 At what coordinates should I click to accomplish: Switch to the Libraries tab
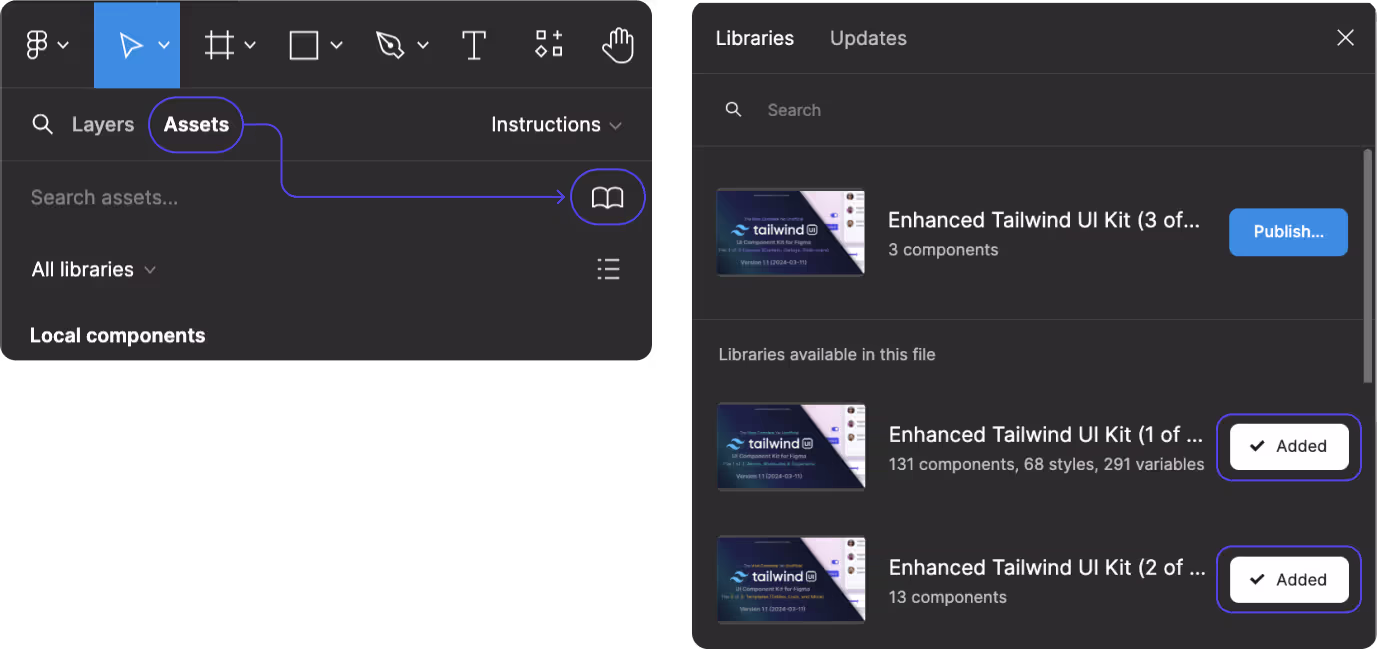click(755, 38)
